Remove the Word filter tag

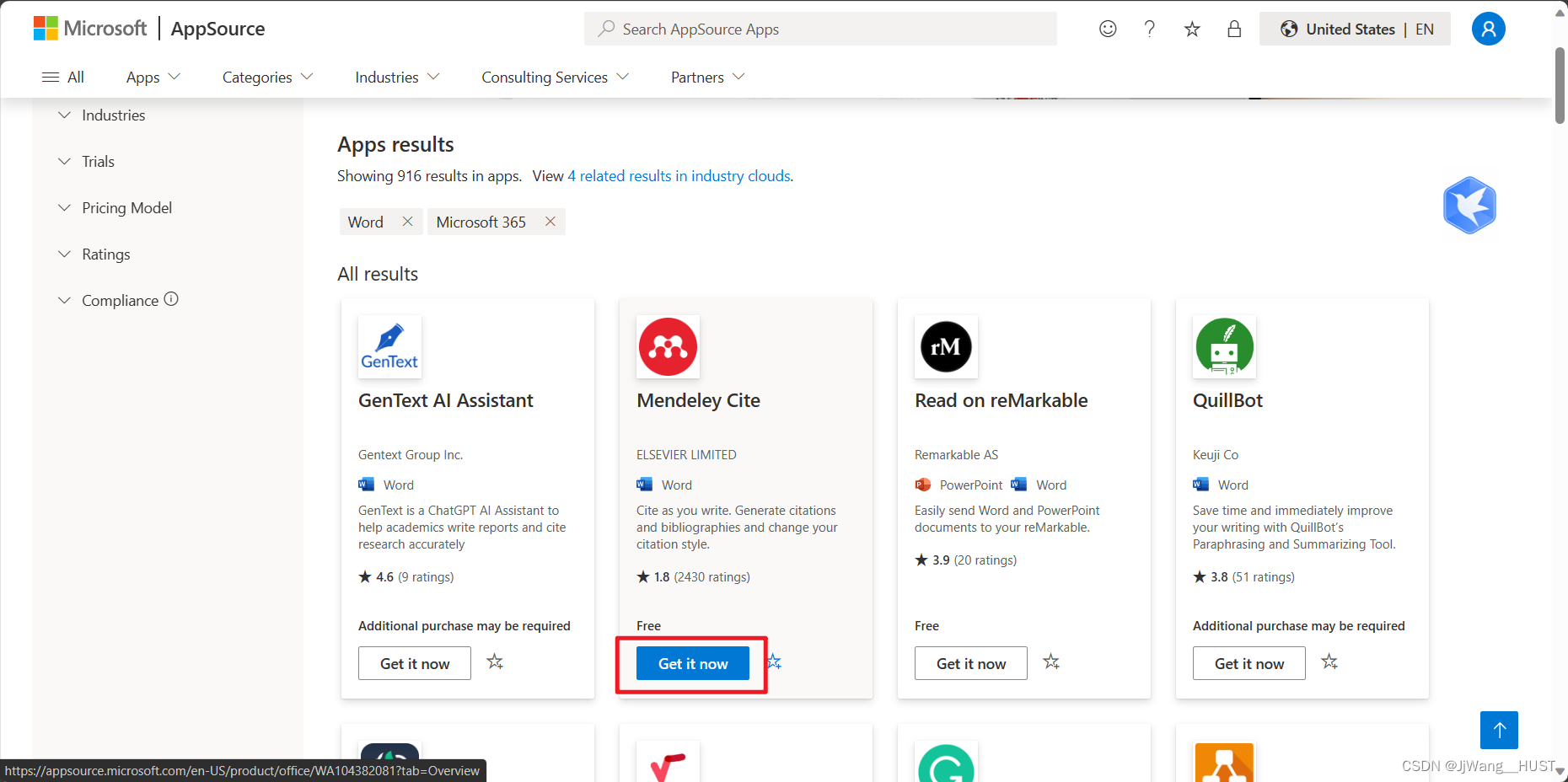pyautogui.click(x=407, y=222)
